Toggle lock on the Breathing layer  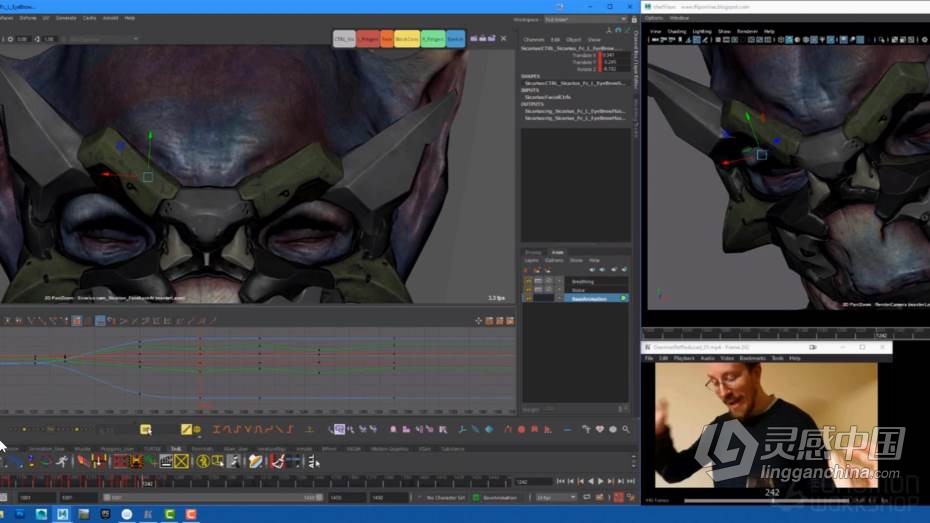pyautogui.click(x=528, y=281)
